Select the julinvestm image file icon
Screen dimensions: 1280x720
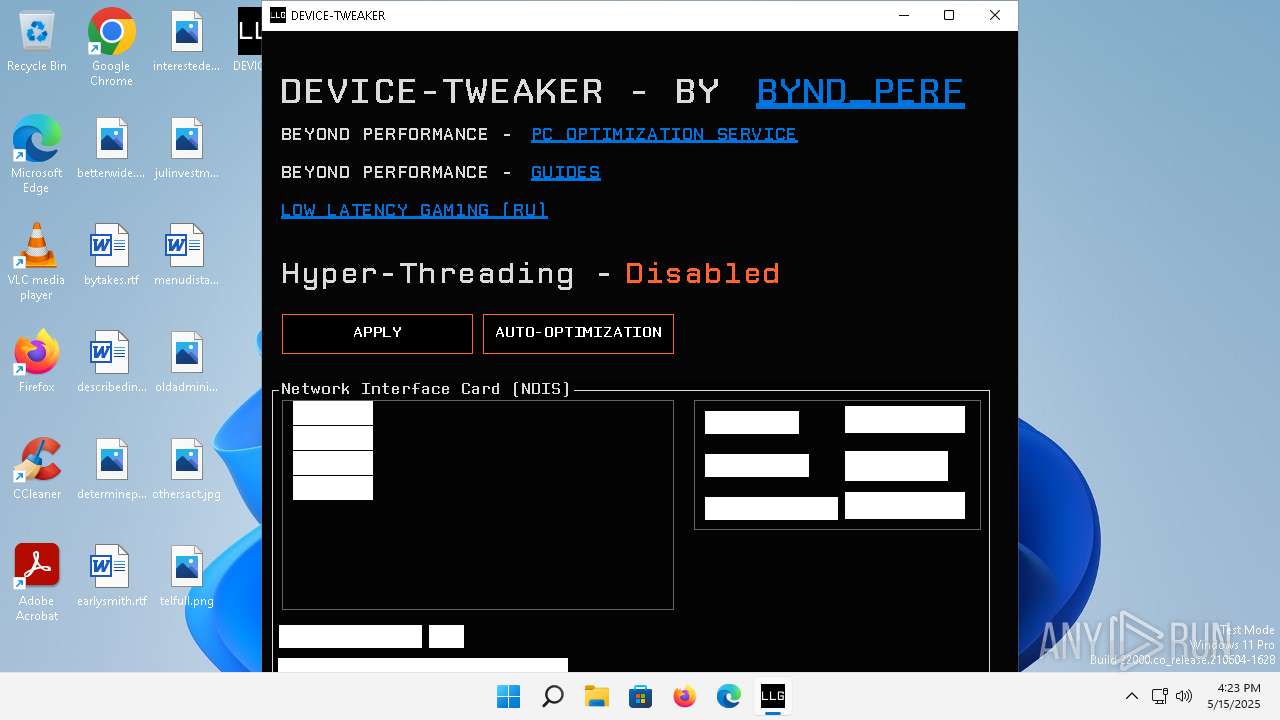[x=187, y=148]
